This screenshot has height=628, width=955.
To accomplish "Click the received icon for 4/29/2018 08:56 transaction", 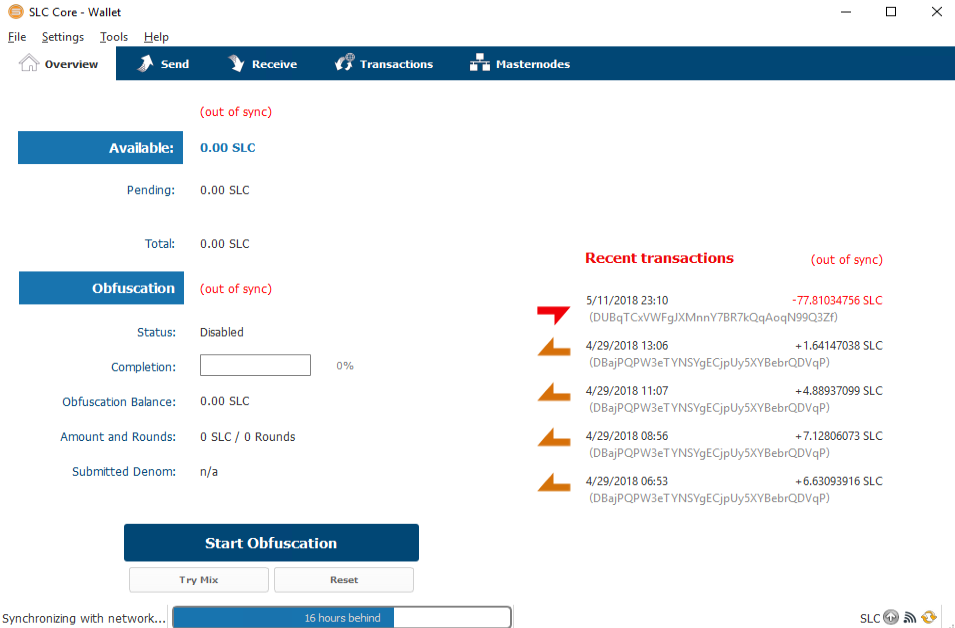I will coord(554,437).
